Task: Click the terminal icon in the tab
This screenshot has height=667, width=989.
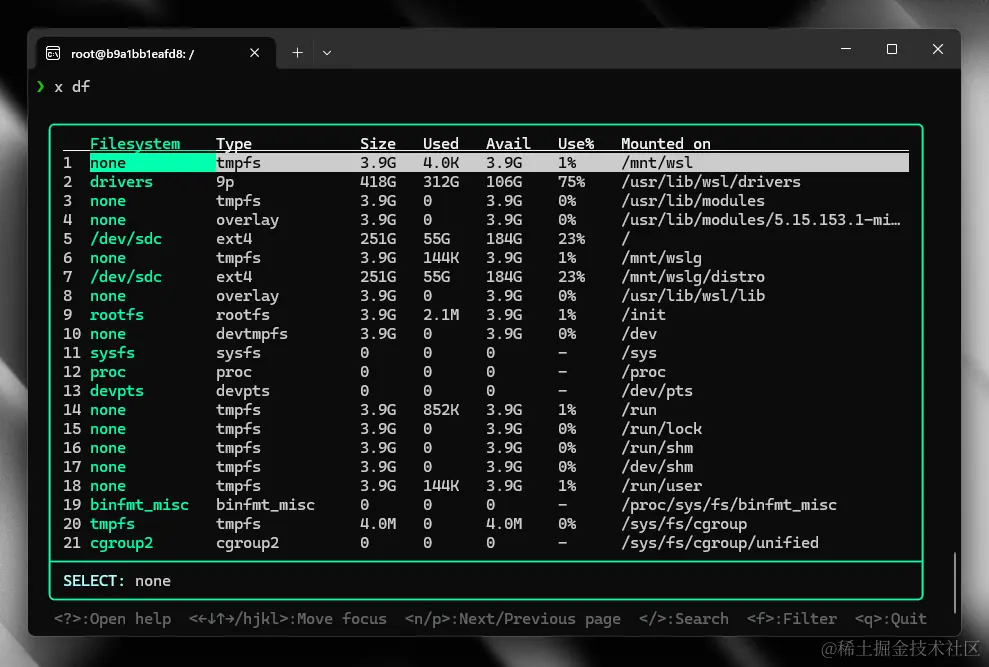Action: point(53,54)
